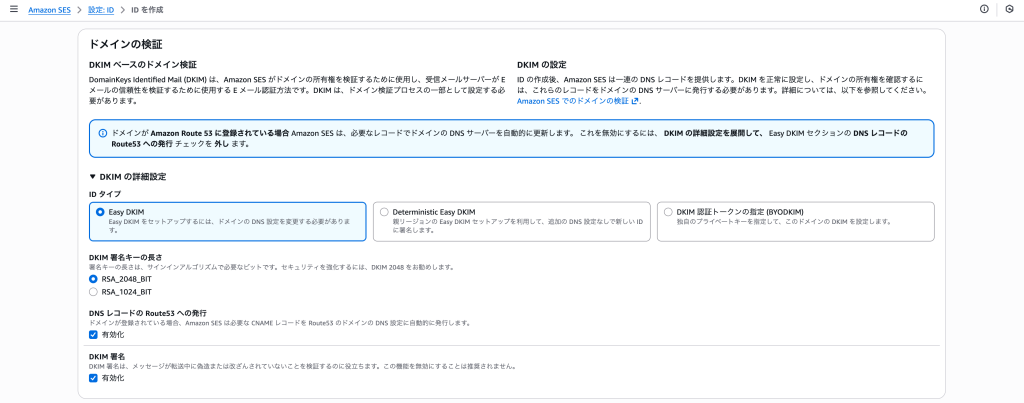Choose DKIM 認証トークンの指定 (BYODKIM) option
The width and height of the screenshot is (1024, 403).
pyautogui.click(x=668, y=212)
